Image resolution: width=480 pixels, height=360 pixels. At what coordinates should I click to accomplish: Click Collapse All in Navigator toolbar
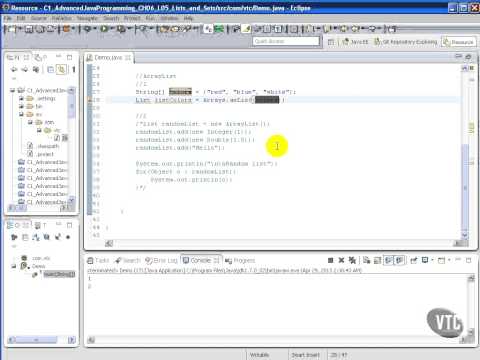coord(50,69)
